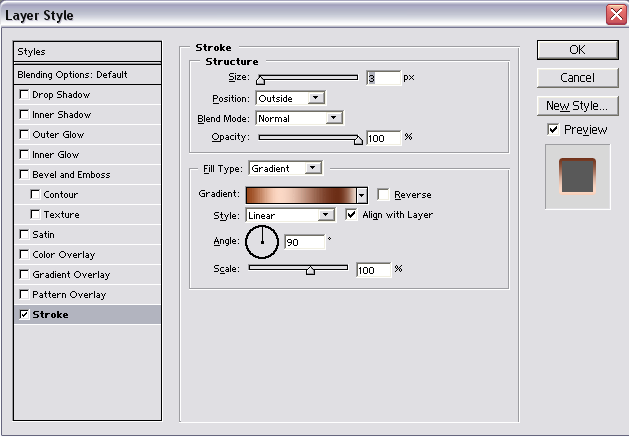This screenshot has height=437, width=629.
Task: Click the Angle value field showing 90
Action: [x=304, y=242]
